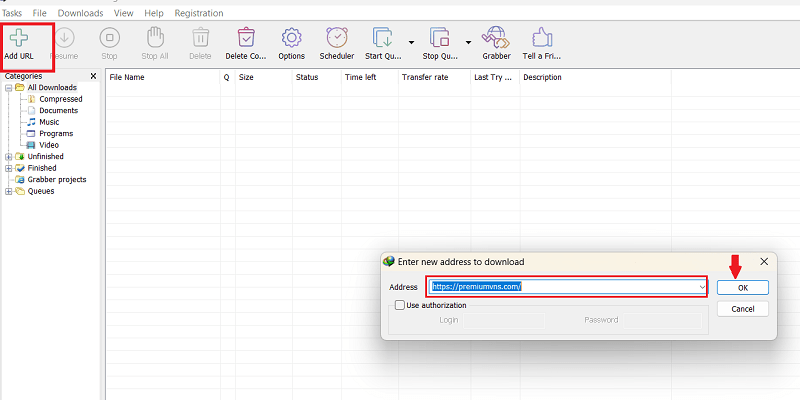The width and height of the screenshot is (800, 400).
Task: Click the Delete Completed toolbar icon
Action: coord(246,38)
